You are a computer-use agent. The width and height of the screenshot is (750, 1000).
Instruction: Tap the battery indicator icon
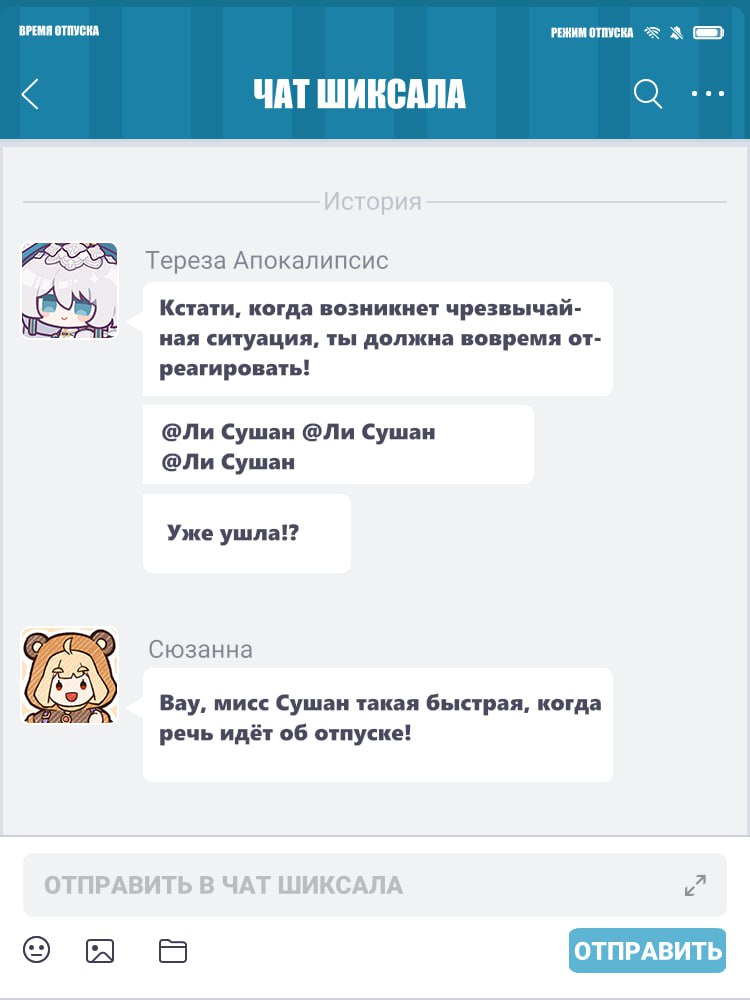(x=709, y=33)
